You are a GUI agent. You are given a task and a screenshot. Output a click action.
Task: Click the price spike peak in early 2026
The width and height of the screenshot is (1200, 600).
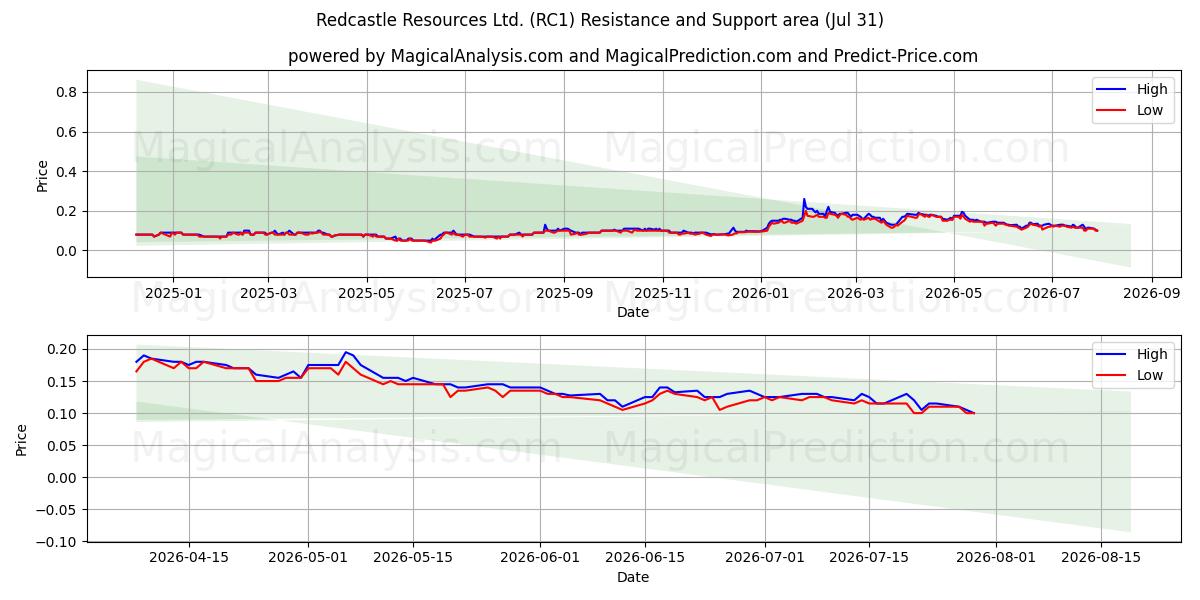(x=804, y=200)
